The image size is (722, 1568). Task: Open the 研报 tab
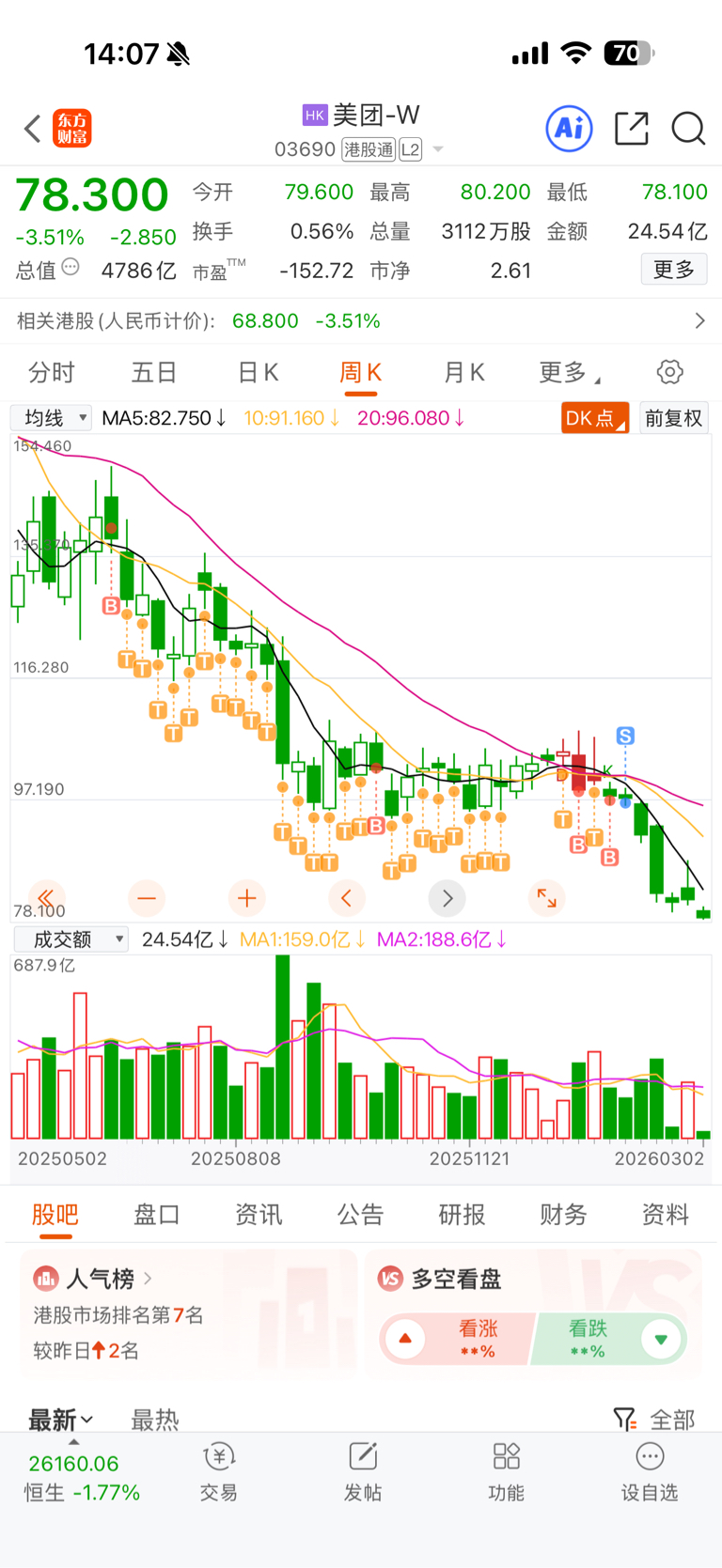click(x=462, y=1215)
